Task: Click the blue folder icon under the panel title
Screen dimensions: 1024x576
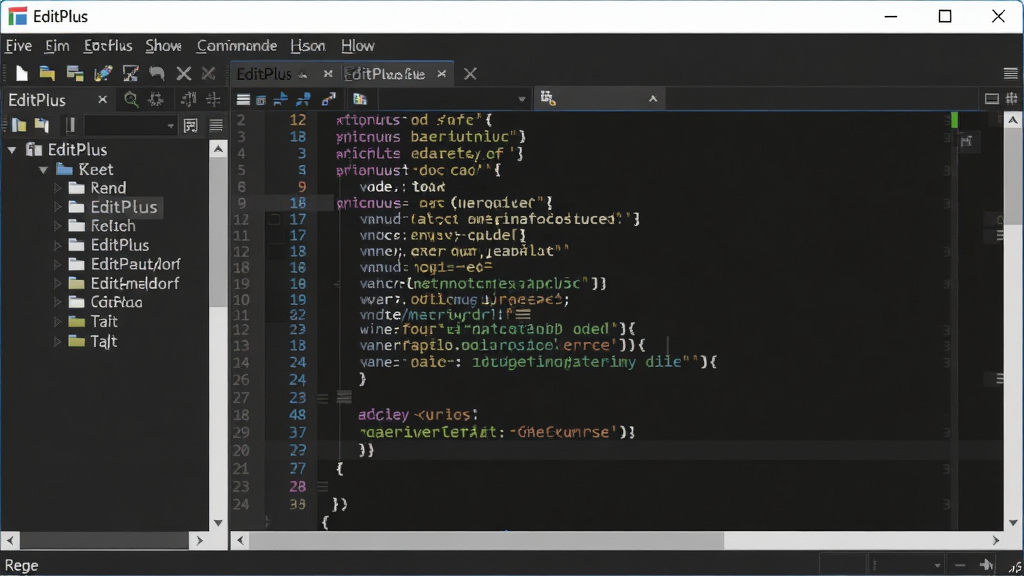Action: click(20, 125)
